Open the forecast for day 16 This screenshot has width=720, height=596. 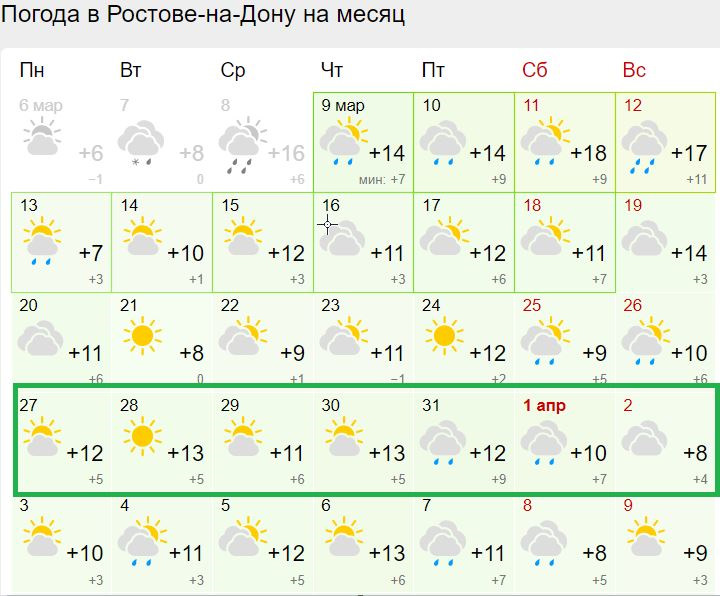[362, 240]
